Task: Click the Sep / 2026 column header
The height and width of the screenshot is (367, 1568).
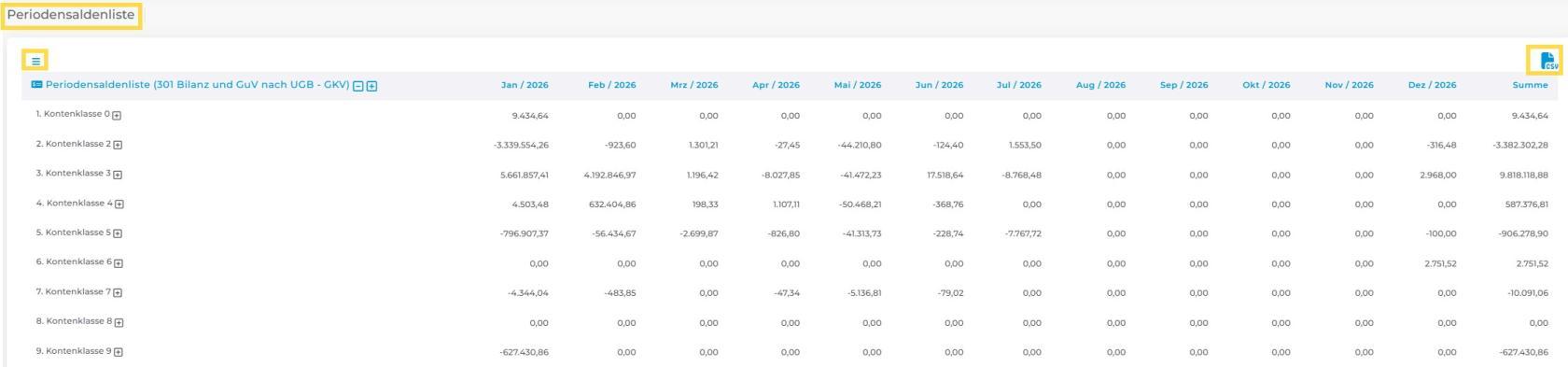Action: pyautogui.click(x=1183, y=85)
